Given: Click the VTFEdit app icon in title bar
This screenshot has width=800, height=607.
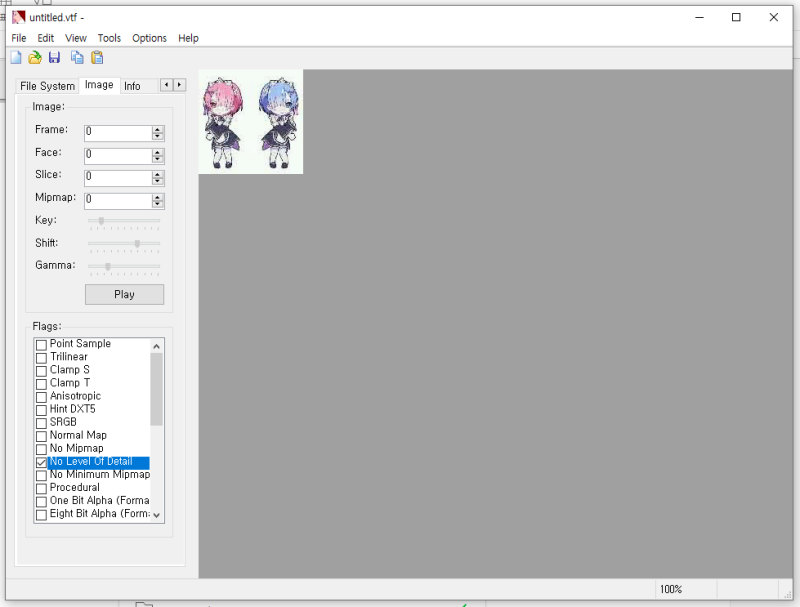Looking at the screenshot, I should pos(18,17).
